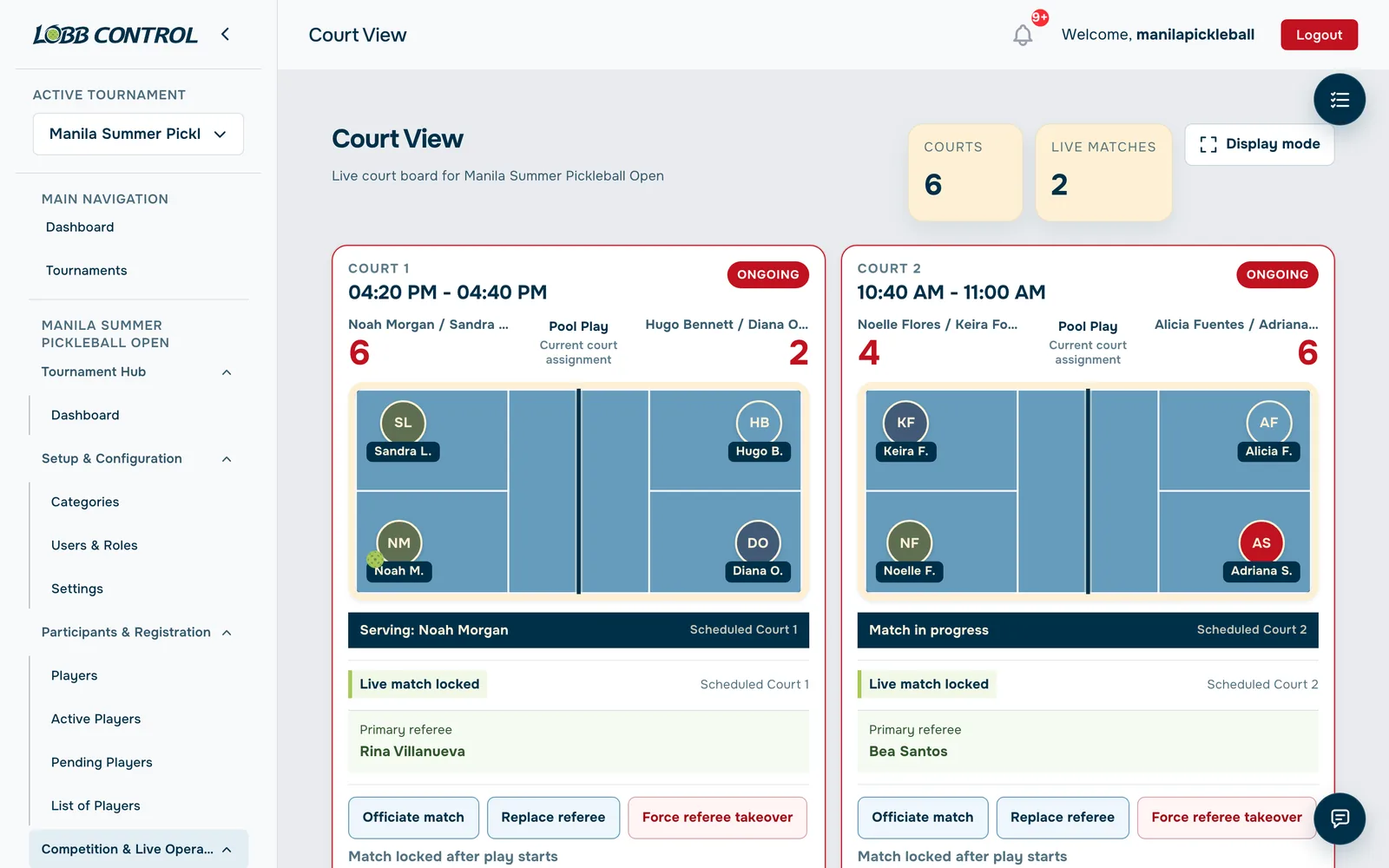
Task: Replace referee on Court 1
Action: pyautogui.click(x=553, y=818)
